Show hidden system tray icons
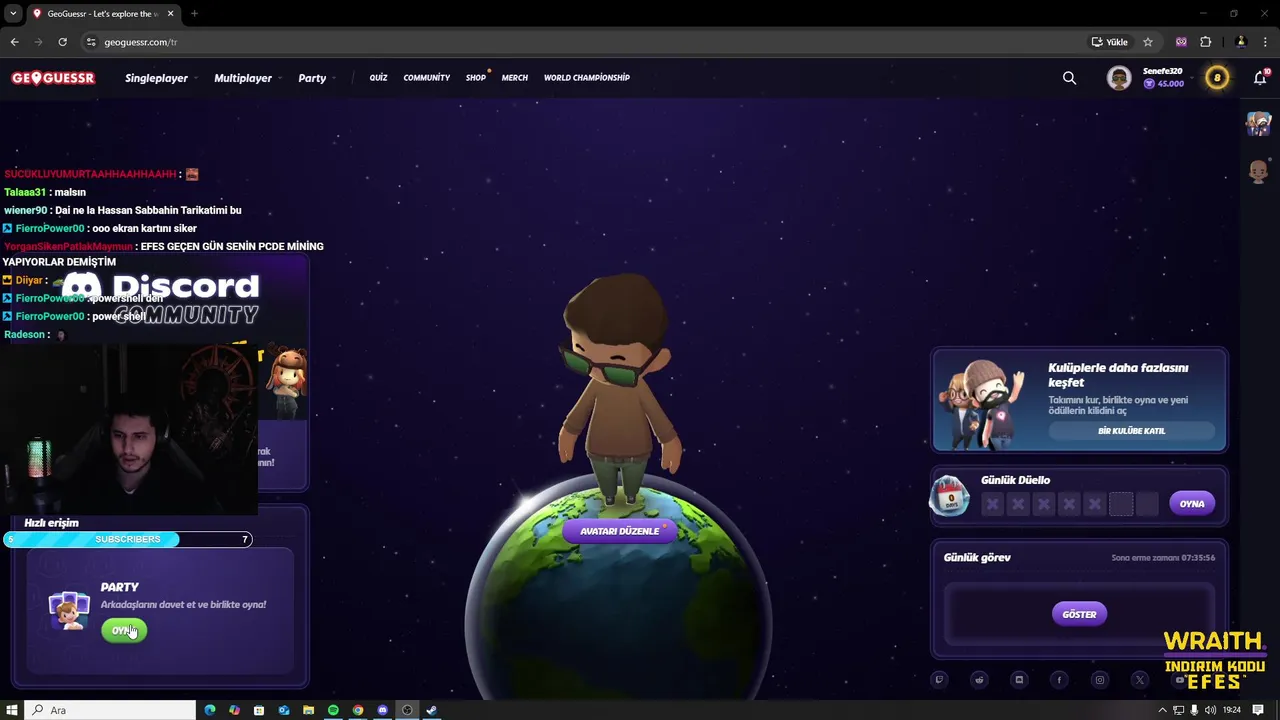This screenshot has width=1280, height=720. 1162,710
